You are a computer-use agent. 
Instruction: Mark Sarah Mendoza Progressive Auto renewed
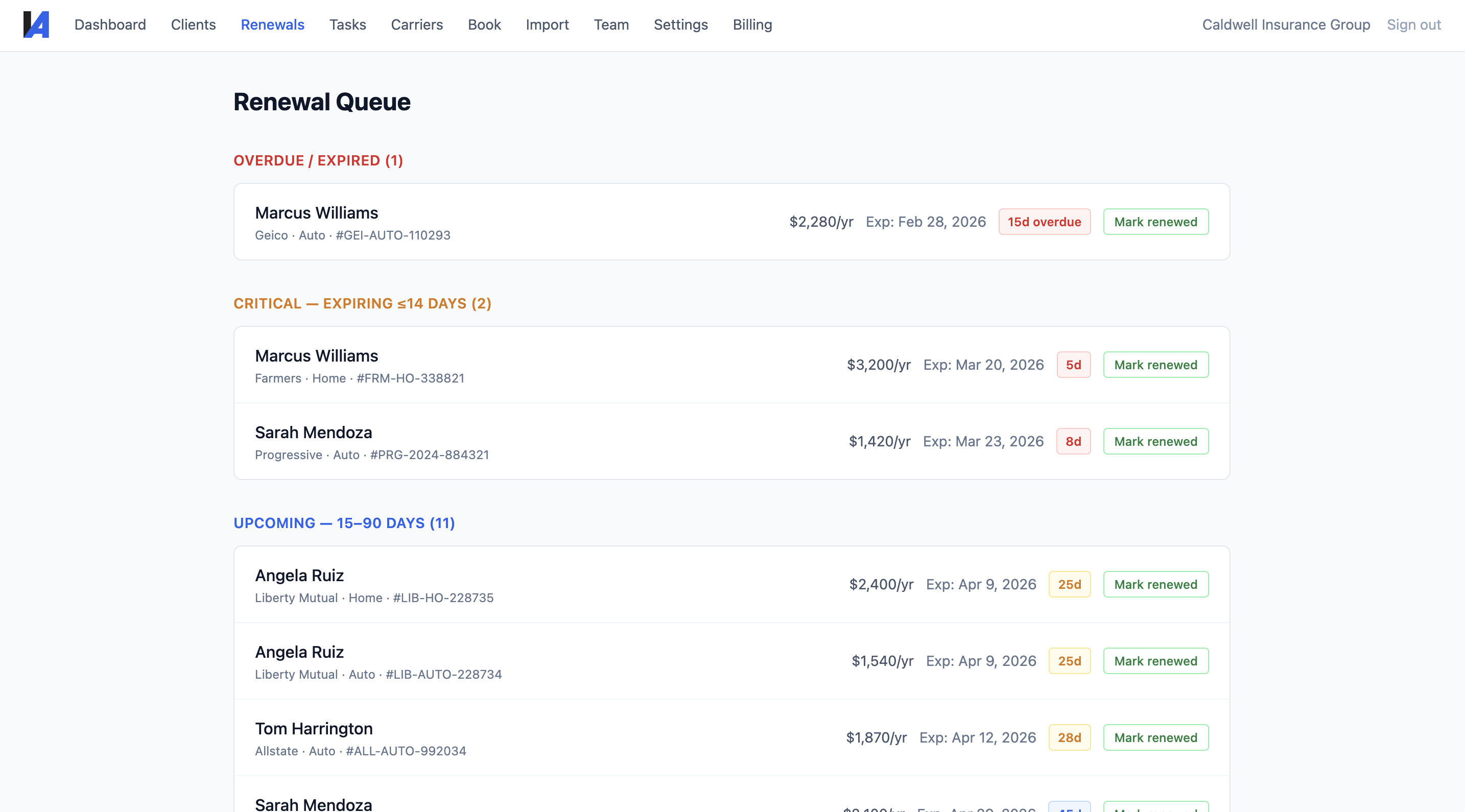tap(1155, 441)
